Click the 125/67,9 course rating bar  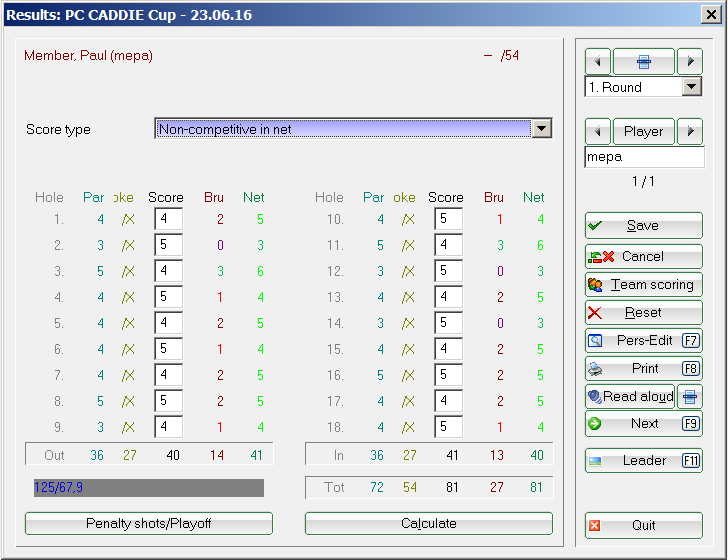click(149, 488)
